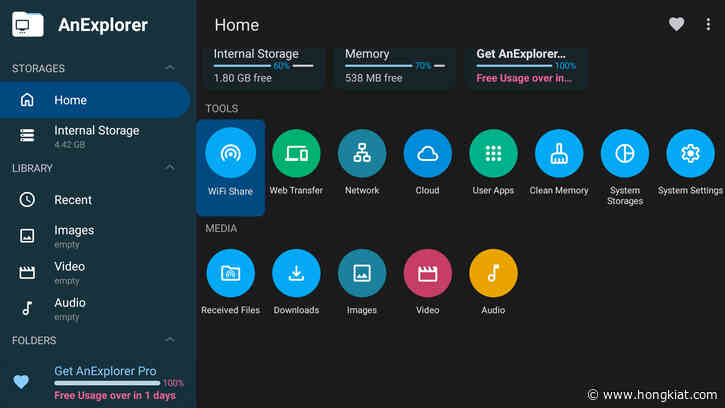Click the sidebar Pro 100% progress bar
Viewport: 725px width, 408px height.
[x=107, y=383]
